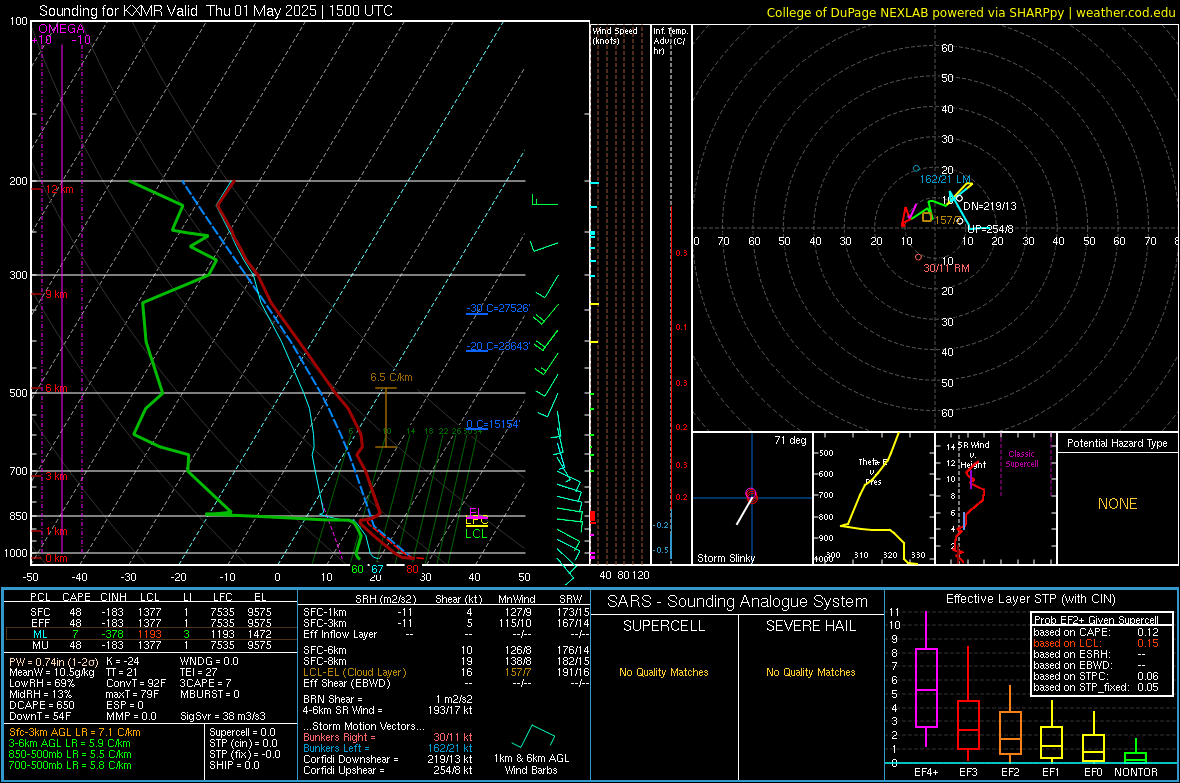Click the 'PW = 0.74in' value
Image resolution: width=1180 pixels, height=783 pixels.
52,661
